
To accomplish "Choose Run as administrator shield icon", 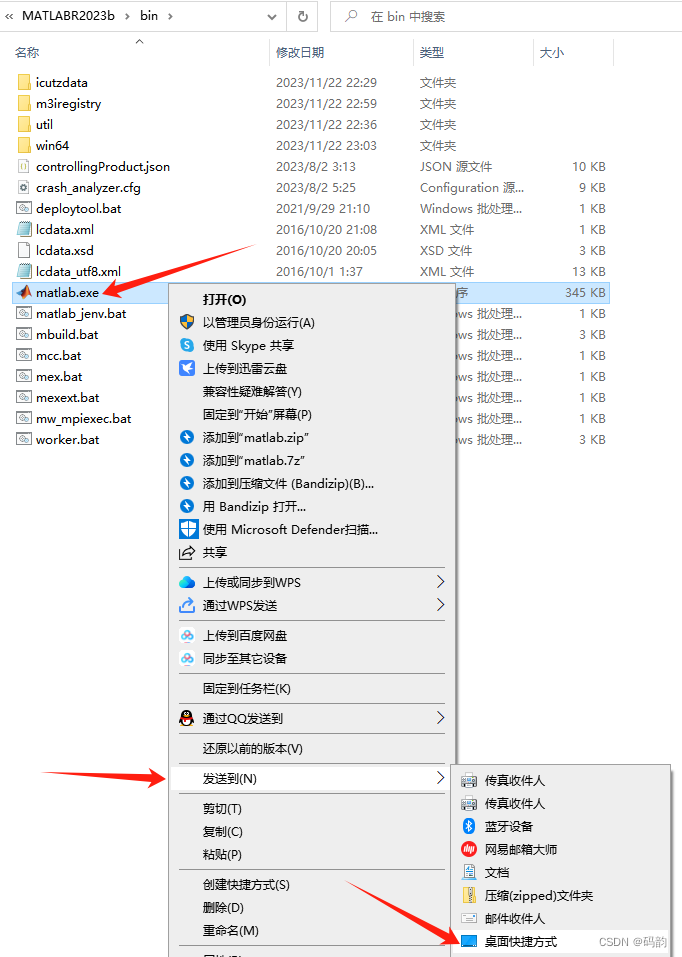I will [x=187, y=322].
